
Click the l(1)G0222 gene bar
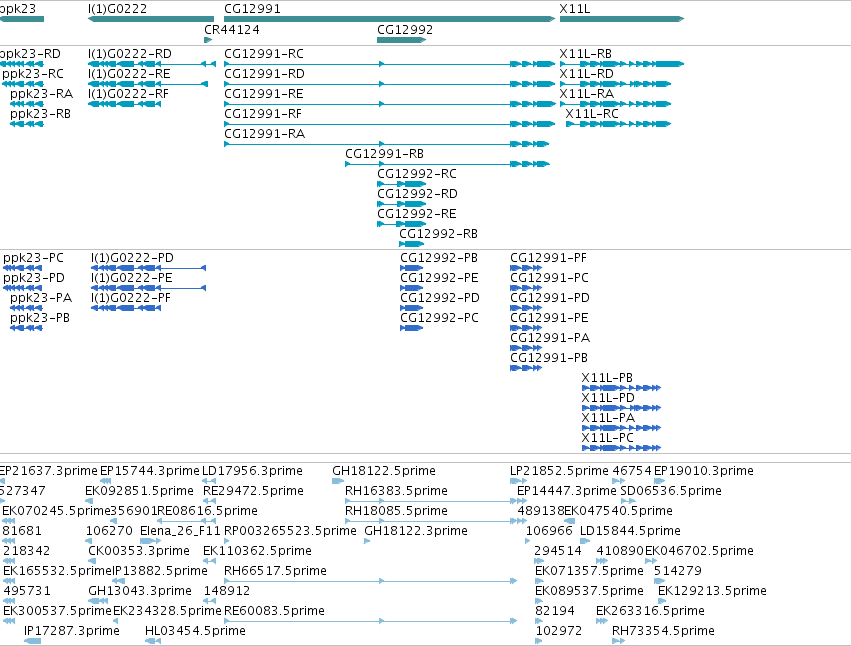click(151, 19)
